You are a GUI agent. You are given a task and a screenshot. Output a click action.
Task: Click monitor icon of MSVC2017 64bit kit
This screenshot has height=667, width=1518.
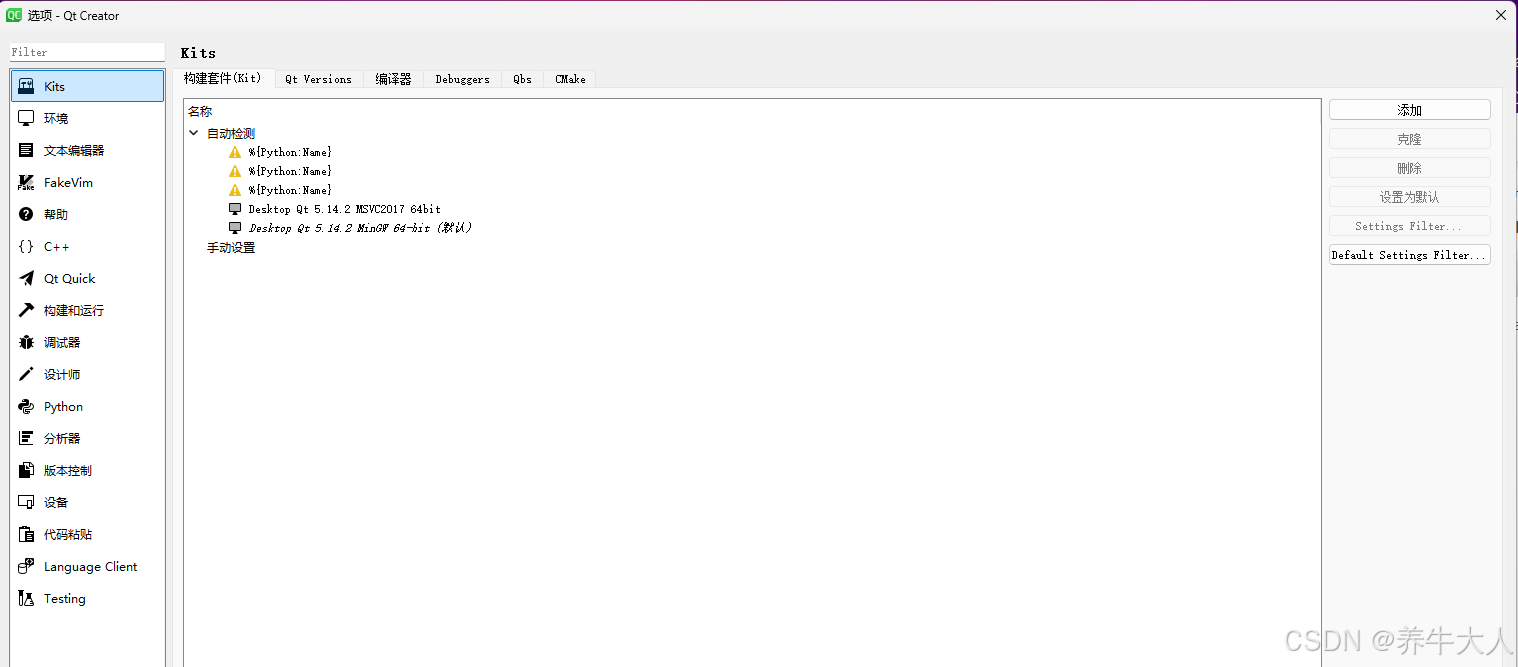pyautogui.click(x=235, y=209)
